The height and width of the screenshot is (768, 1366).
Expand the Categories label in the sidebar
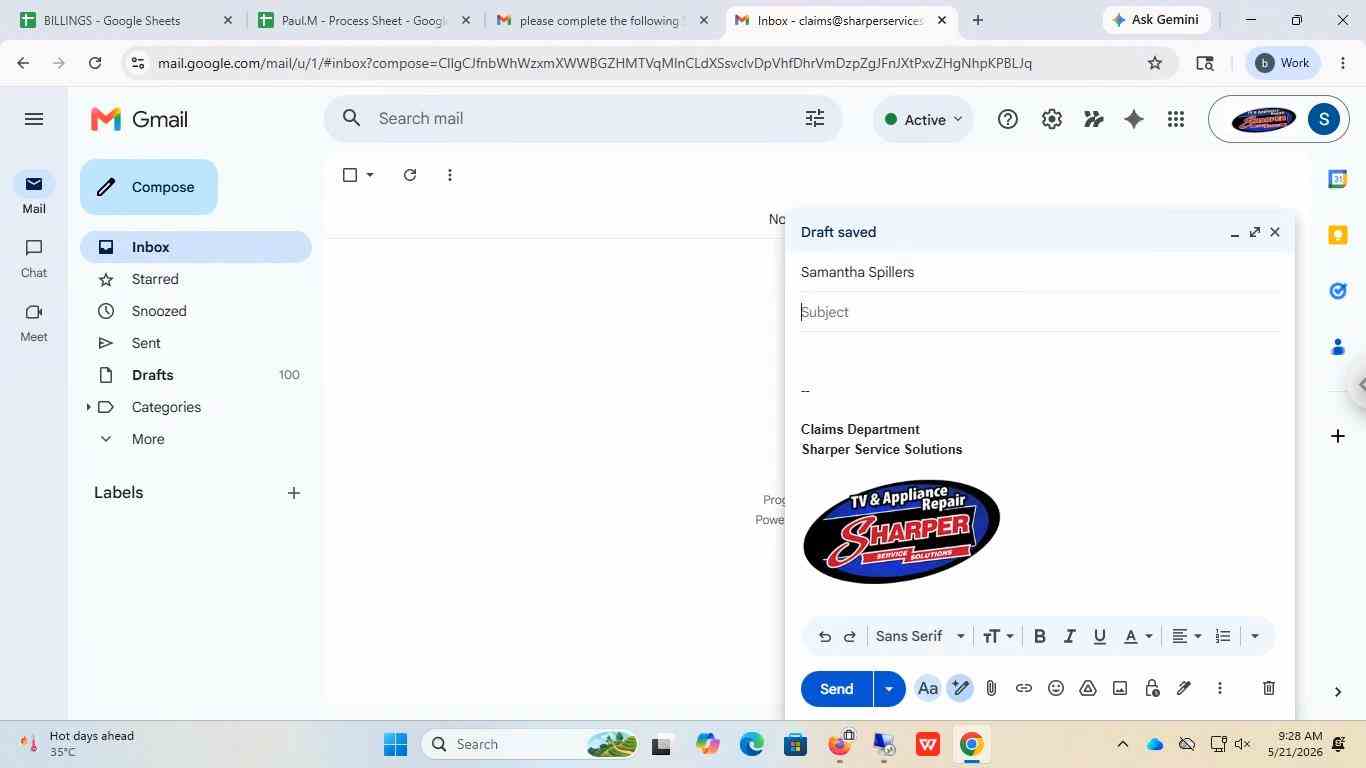pos(88,407)
